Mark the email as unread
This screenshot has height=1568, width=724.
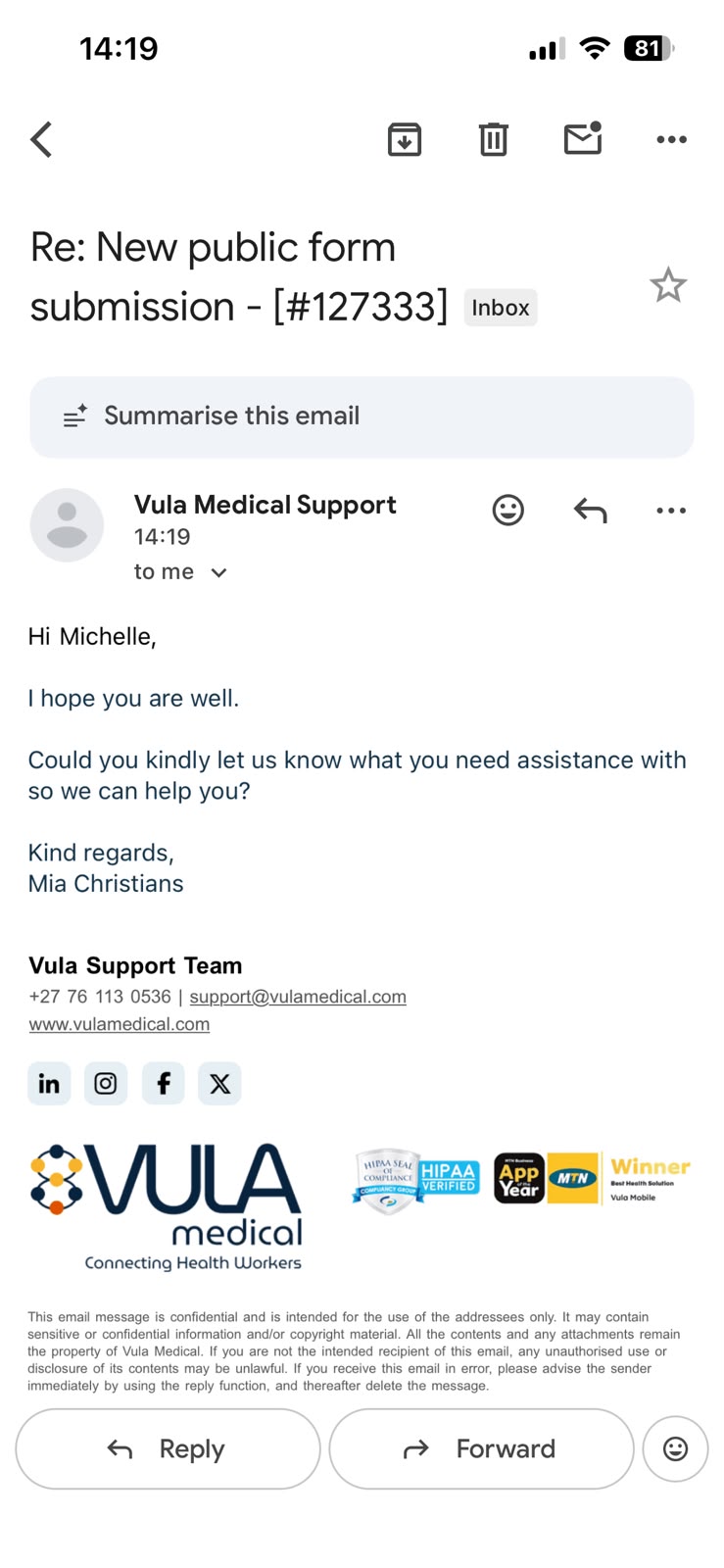(583, 138)
